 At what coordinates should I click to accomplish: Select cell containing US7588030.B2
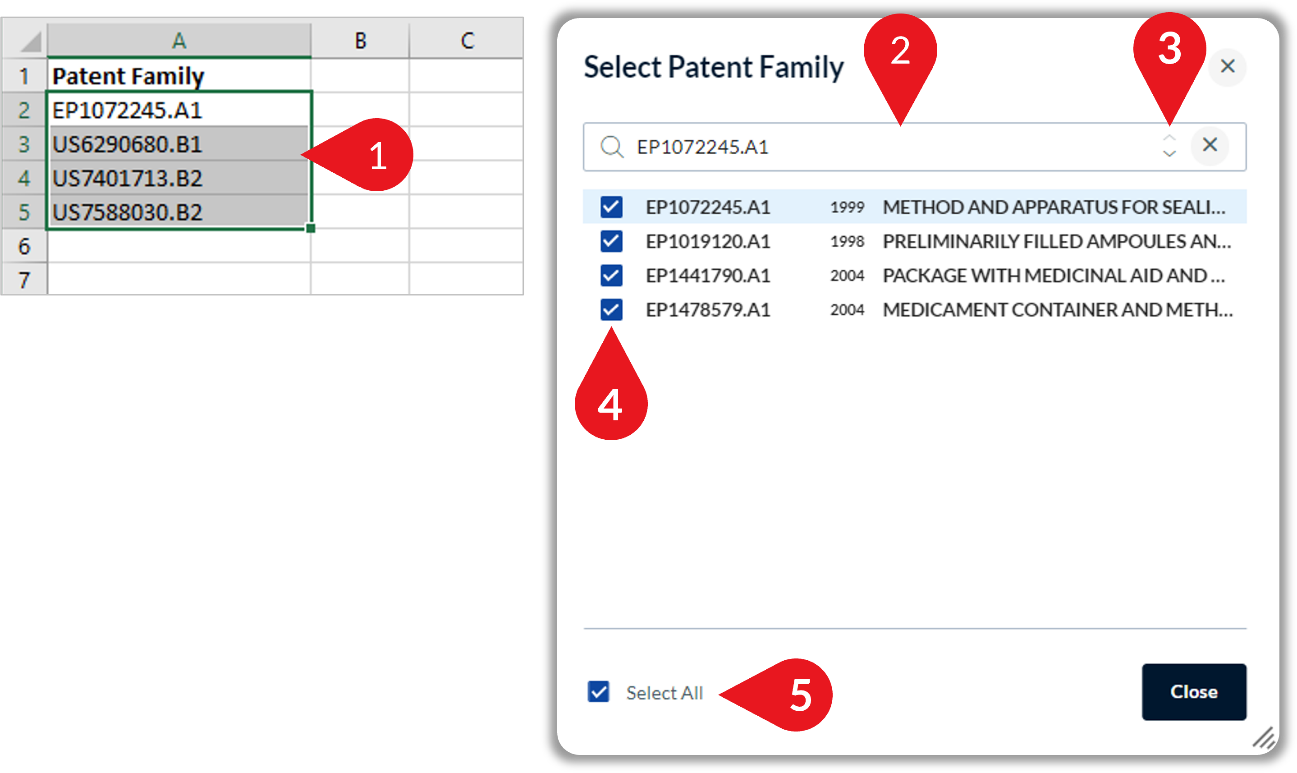coord(179,212)
